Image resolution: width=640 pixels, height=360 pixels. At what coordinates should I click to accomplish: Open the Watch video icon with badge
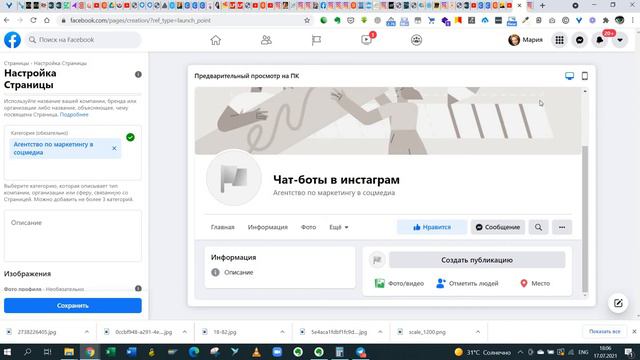pyautogui.click(x=367, y=40)
